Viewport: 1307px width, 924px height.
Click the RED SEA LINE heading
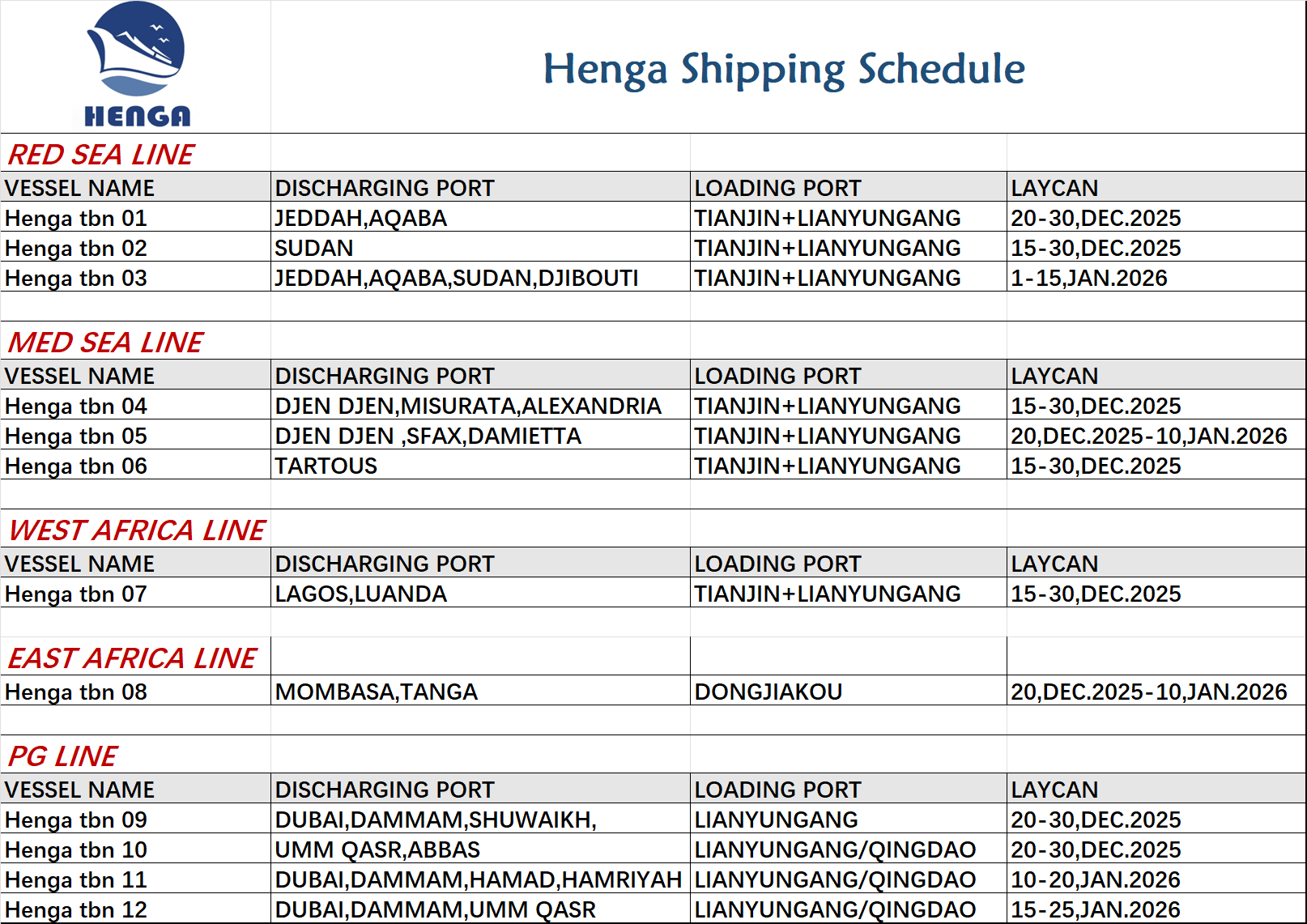point(101,155)
